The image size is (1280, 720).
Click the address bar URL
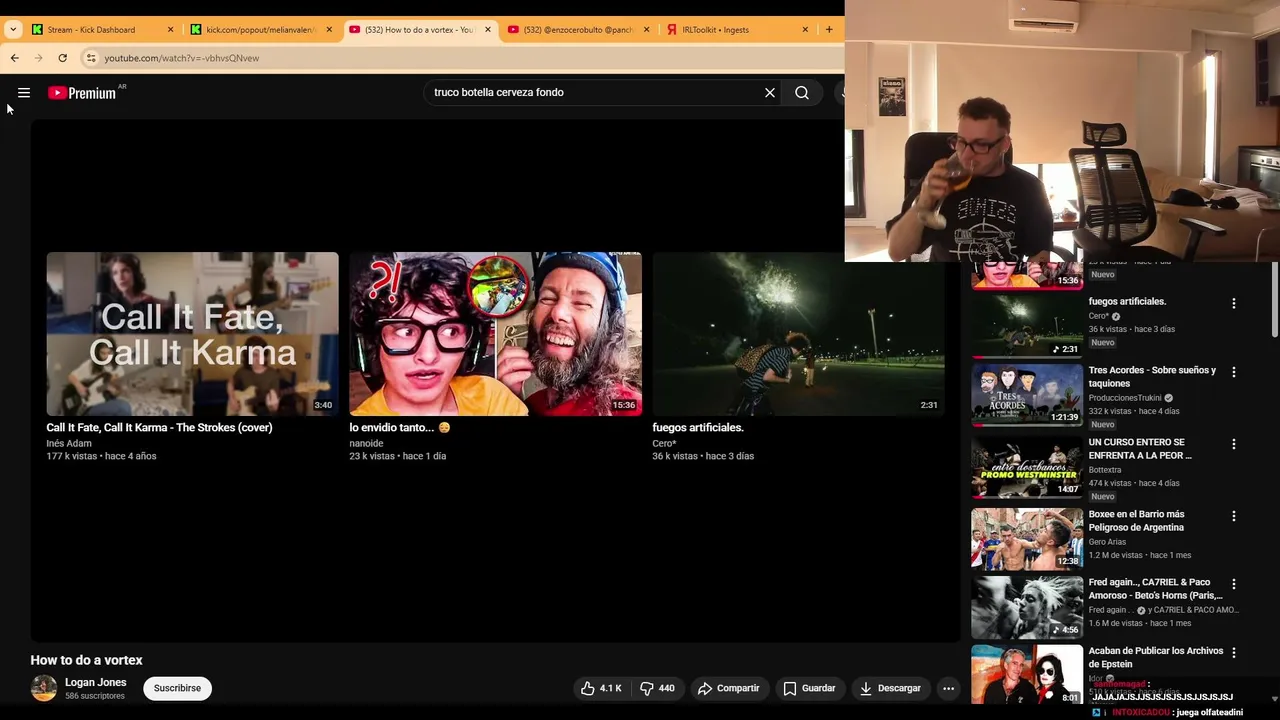click(x=182, y=58)
